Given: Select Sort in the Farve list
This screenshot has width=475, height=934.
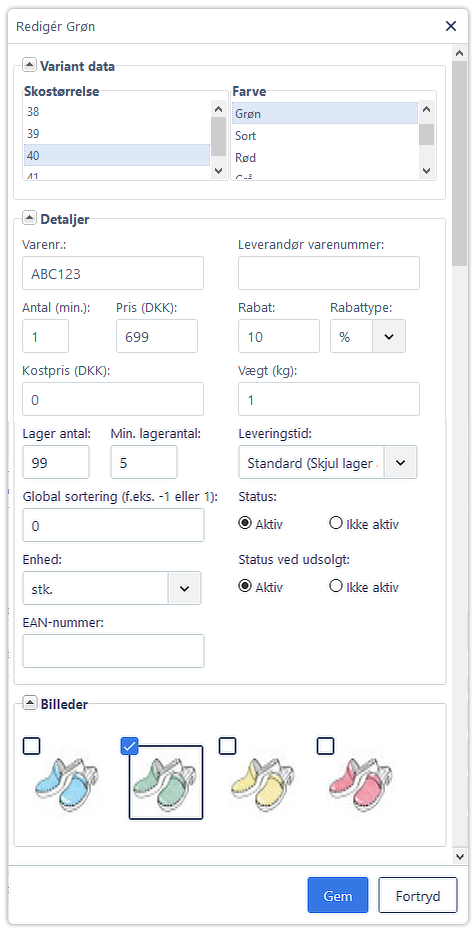Looking at the screenshot, I should coord(325,136).
